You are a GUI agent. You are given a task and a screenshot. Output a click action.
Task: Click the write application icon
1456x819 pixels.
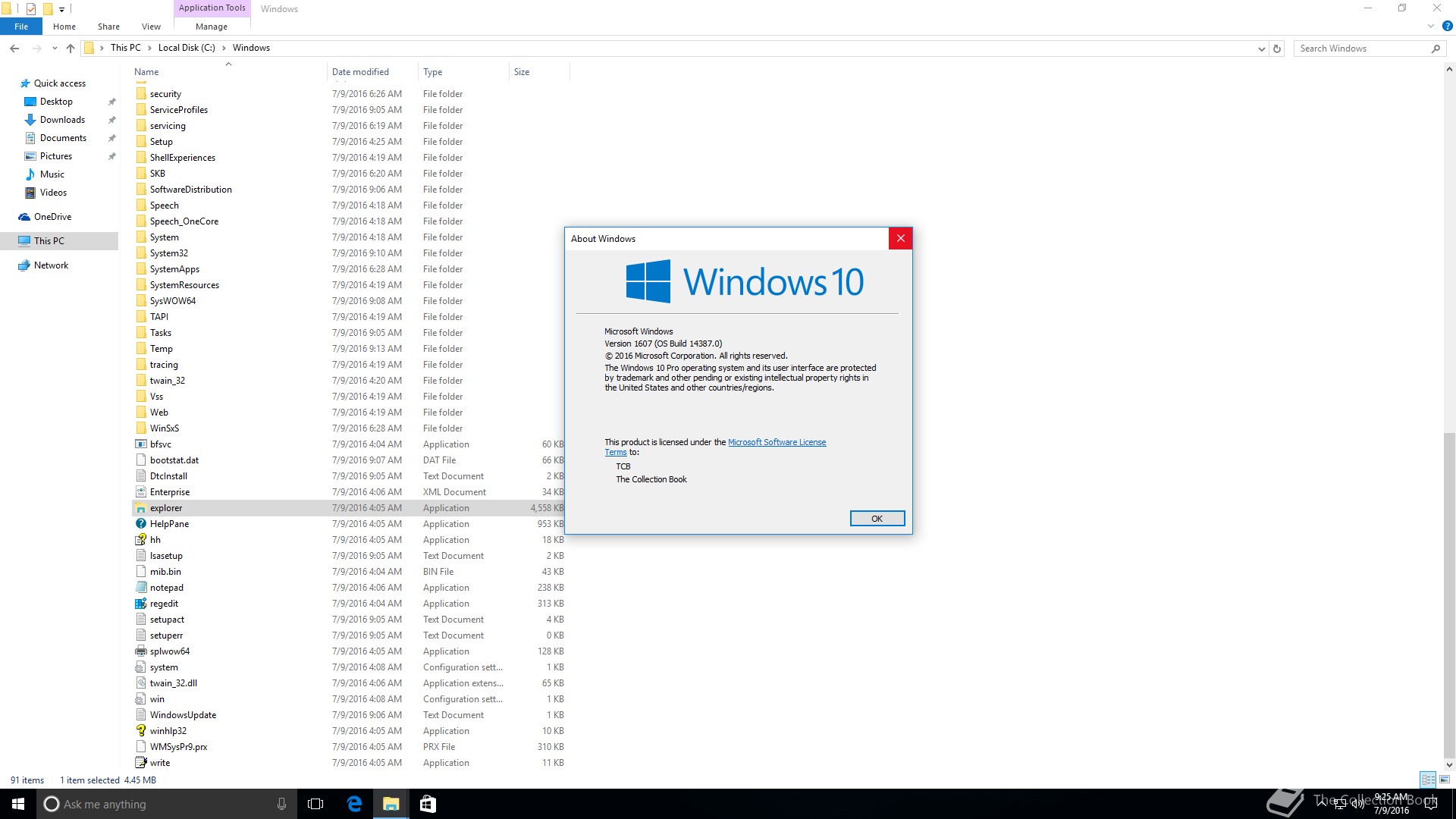pyautogui.click(x=140, y=763)
